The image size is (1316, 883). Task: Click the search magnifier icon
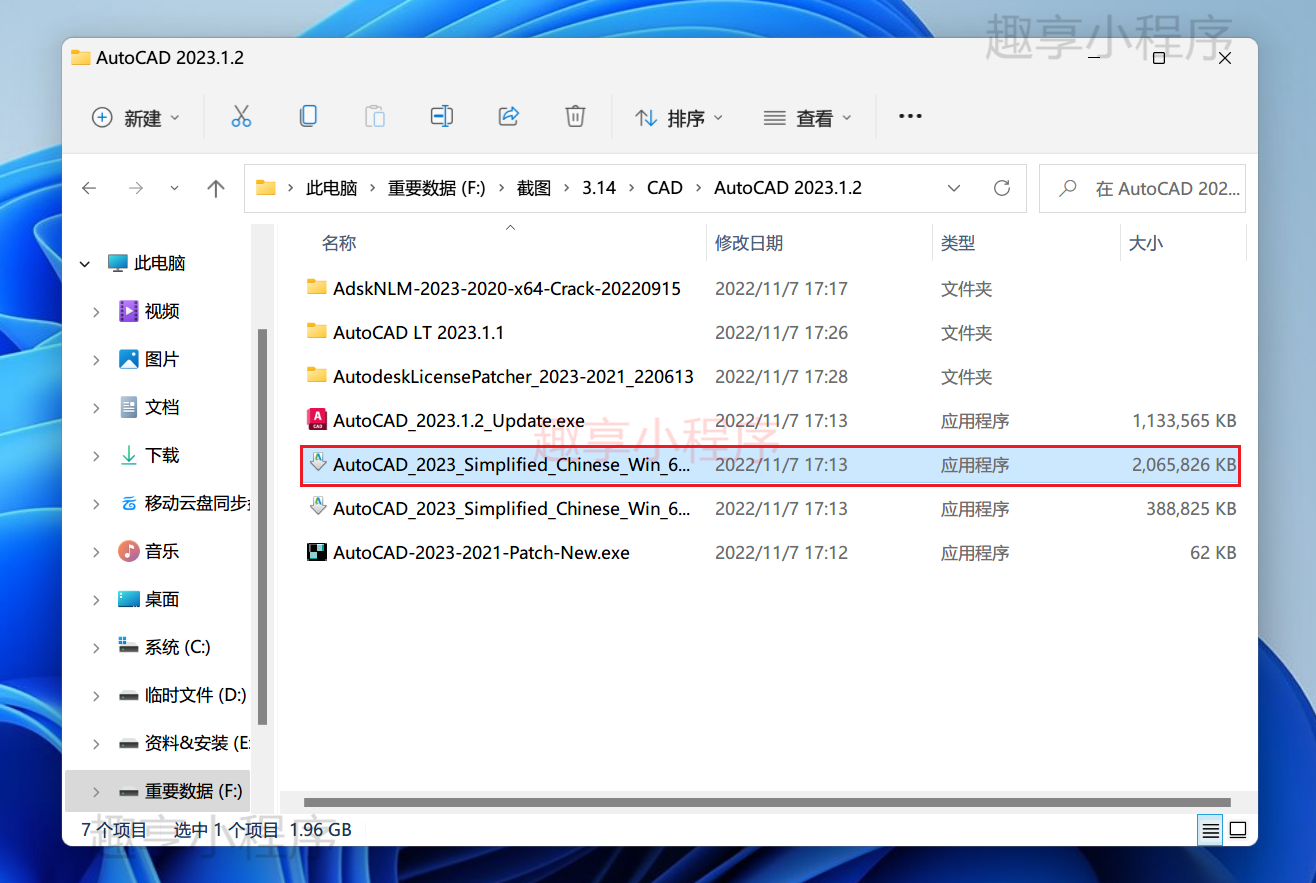tap(1068, 188)
